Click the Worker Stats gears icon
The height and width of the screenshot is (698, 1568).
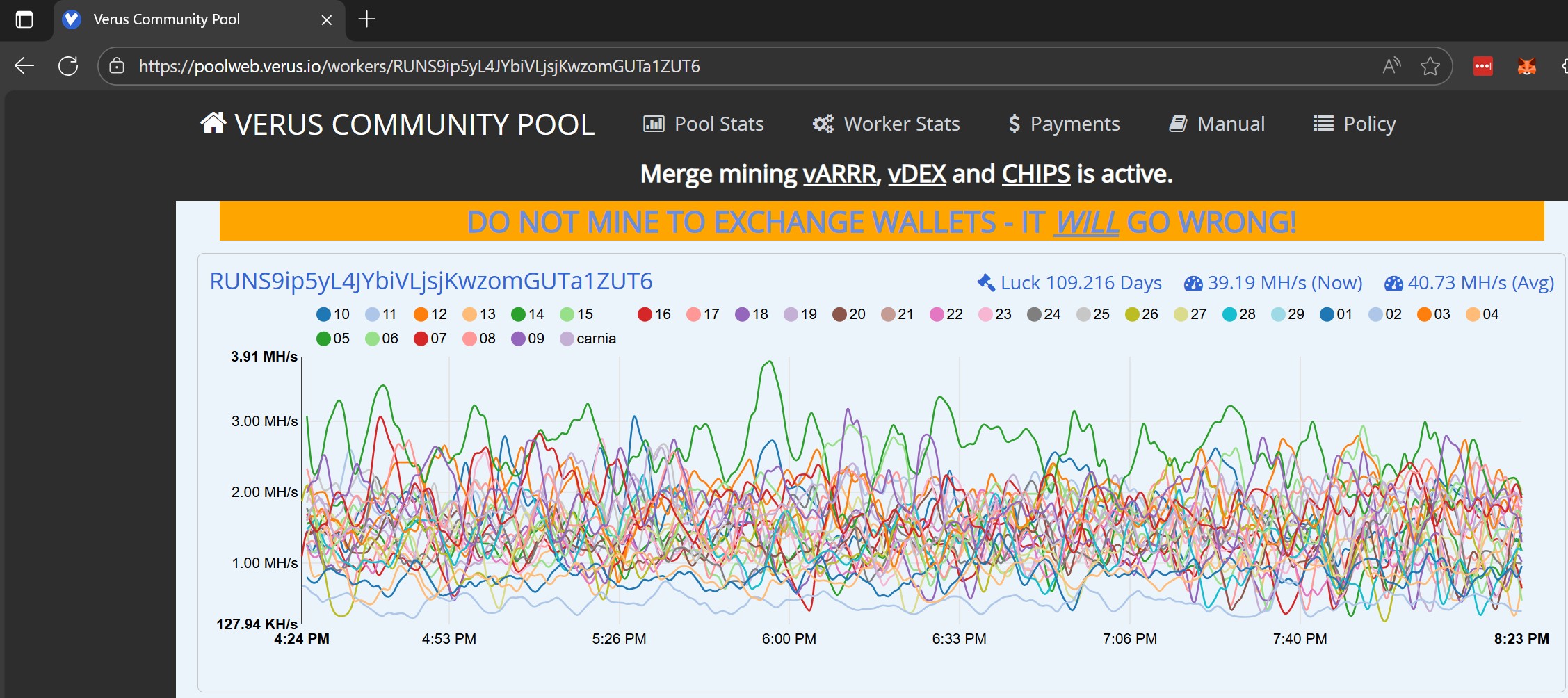point(823,124)
